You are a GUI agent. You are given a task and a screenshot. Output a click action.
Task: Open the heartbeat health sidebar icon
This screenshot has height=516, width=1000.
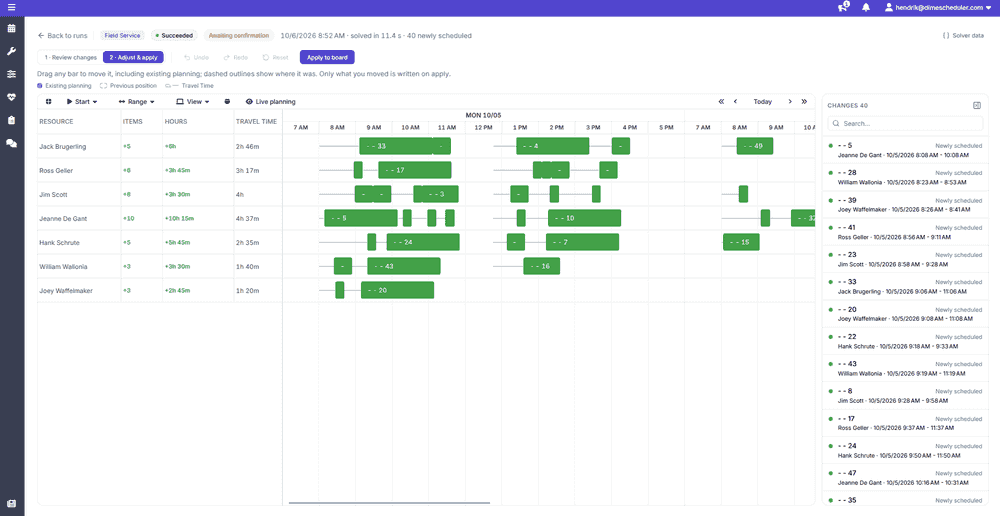tap(11, 97)
